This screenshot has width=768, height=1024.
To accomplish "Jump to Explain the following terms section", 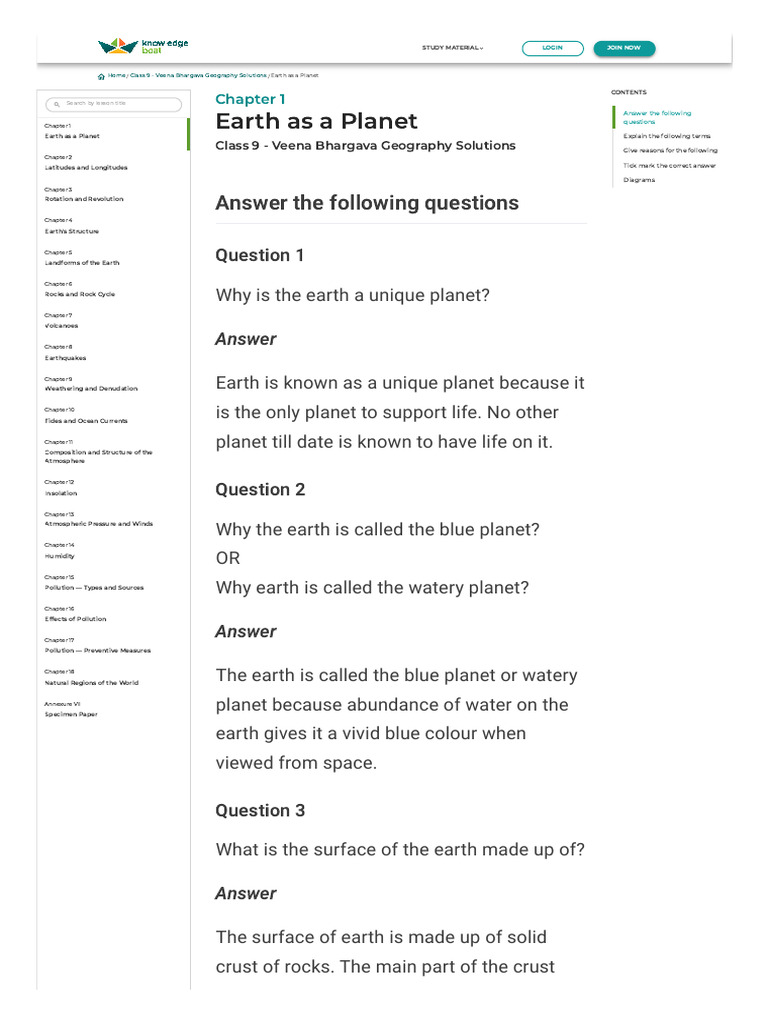I will (x=667, y=136).
